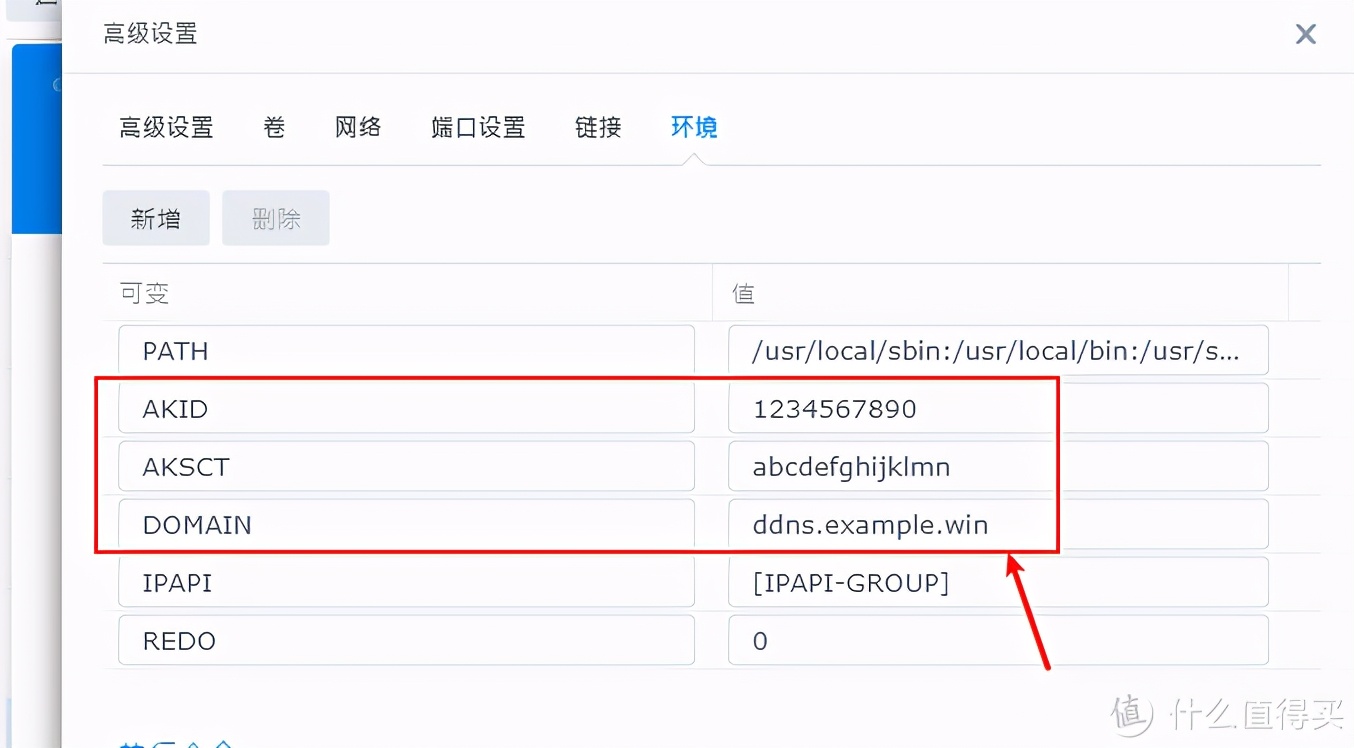This screenshot has width=1354, height=748.
Task: Select the currently active 环境 tab
Action: (693, 127)
